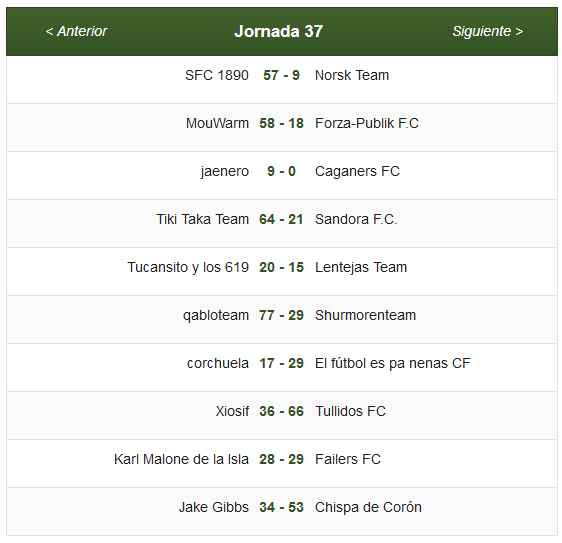The width and height of the screenshot is (562, 543).
Task: Open the 64 - 21 match score
Action: 281,220
